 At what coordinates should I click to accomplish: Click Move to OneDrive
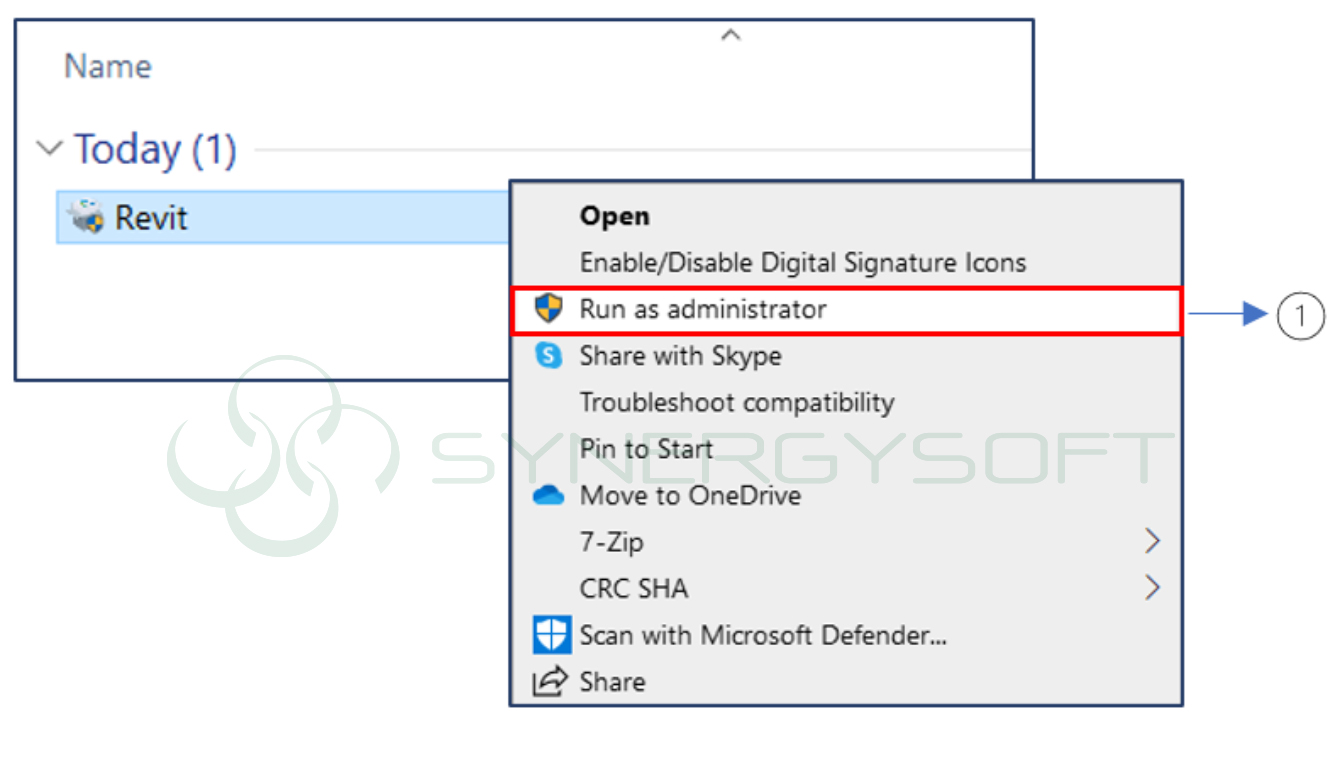pyautogui.click(x=690, y=495)
